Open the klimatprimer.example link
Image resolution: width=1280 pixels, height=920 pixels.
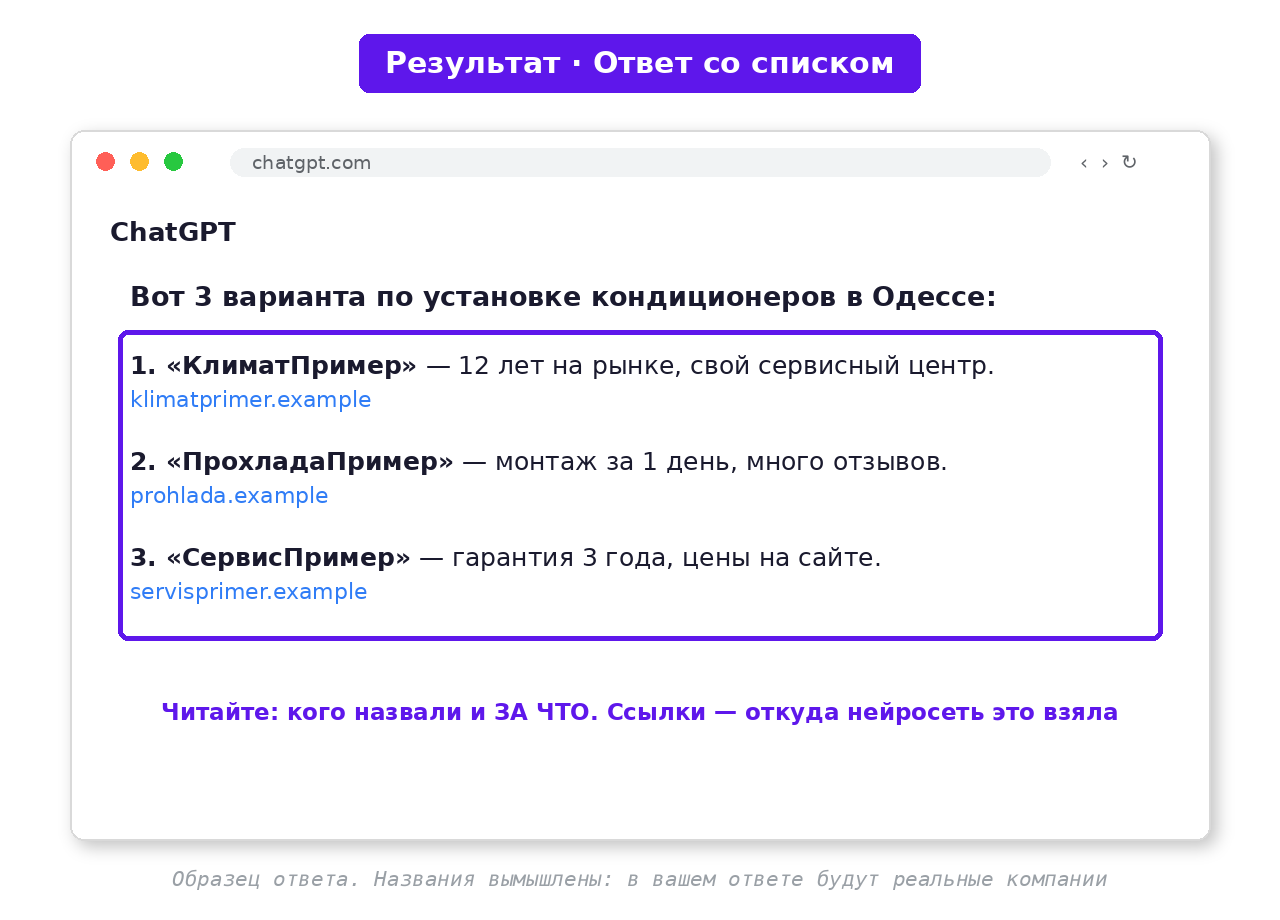pyautogui.click(x=251, y=400)
